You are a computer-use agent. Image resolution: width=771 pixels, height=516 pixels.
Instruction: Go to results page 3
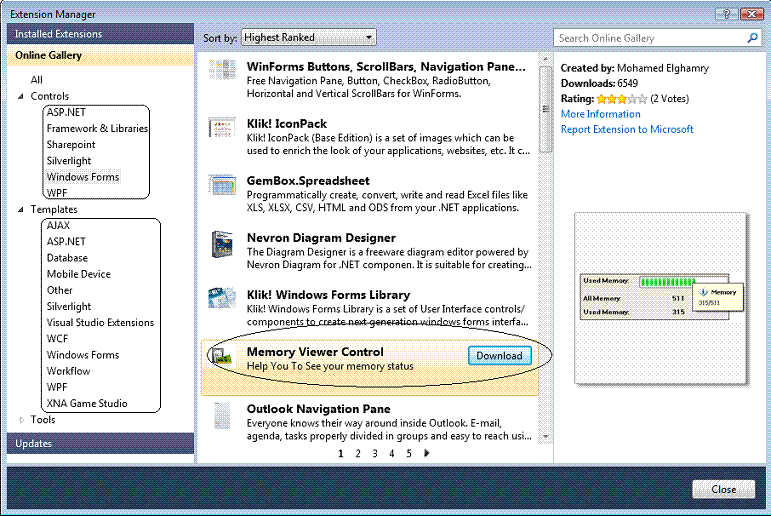click(x=375, y=454)
